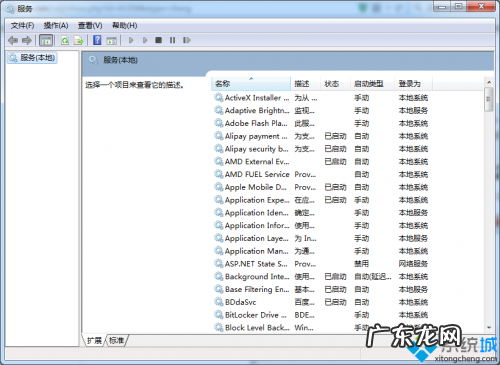Switch to the 扩展 tab

pos(94,340)
